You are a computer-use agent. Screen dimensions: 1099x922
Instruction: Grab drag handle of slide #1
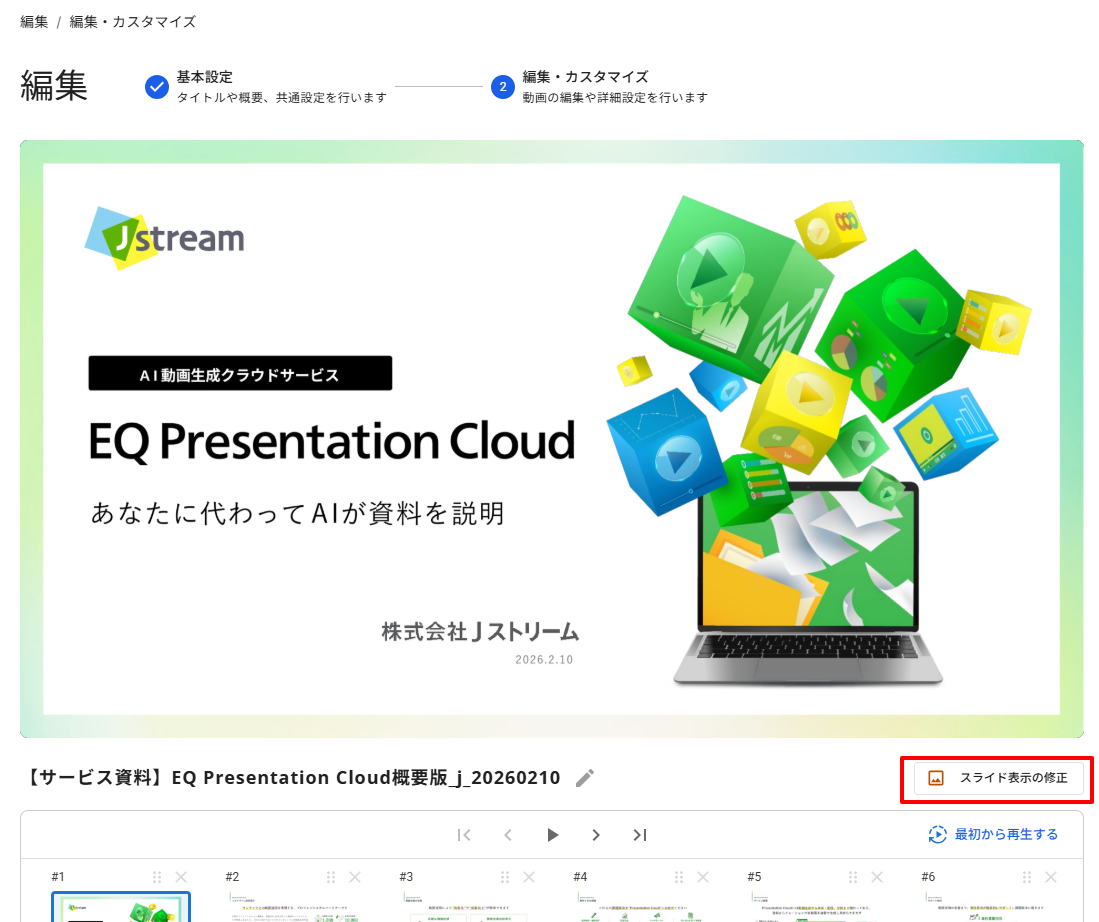tap(157, 877)
